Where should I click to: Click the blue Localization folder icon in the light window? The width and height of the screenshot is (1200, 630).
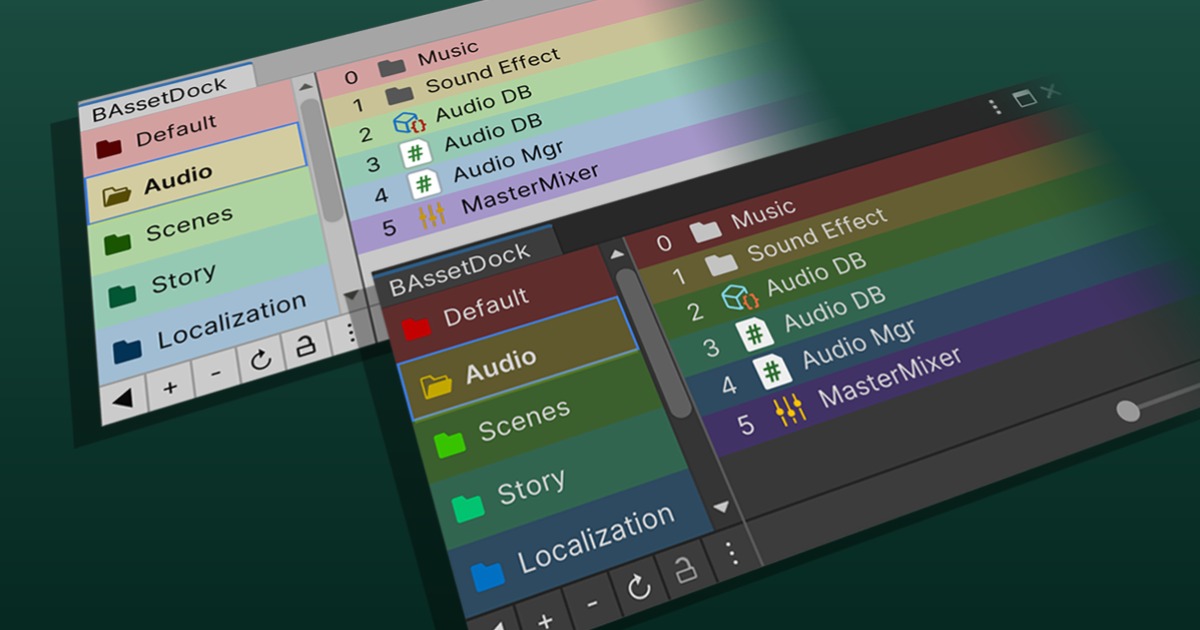point(128,351)
